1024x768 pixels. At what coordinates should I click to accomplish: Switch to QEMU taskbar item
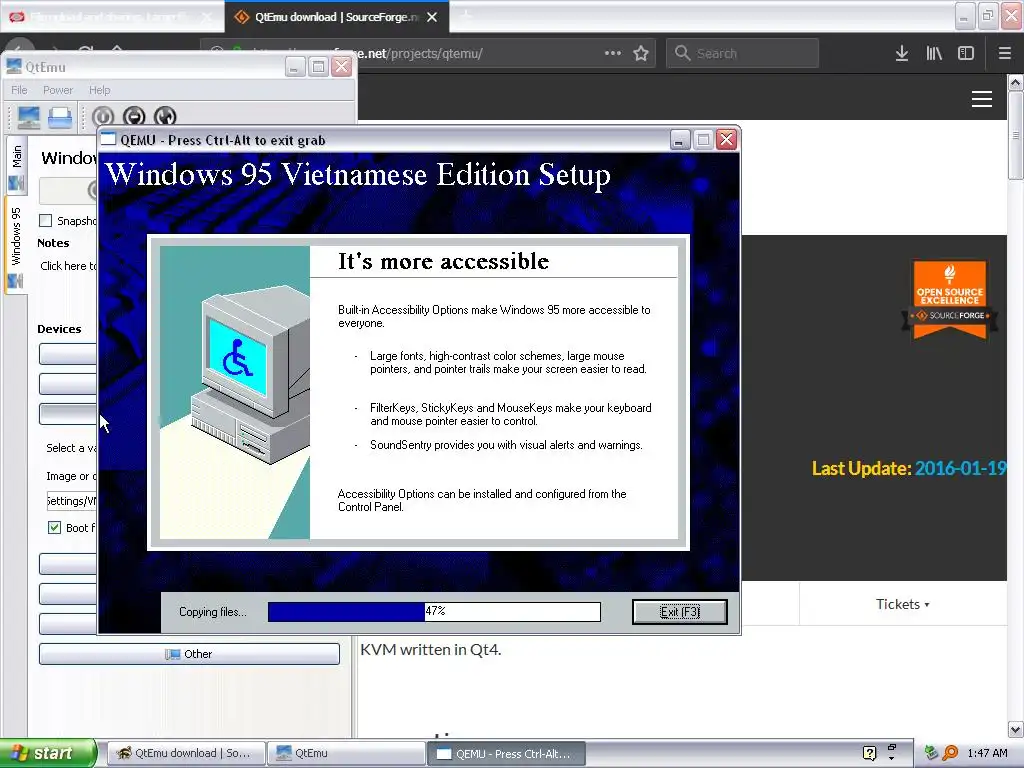tap(506, 753)
